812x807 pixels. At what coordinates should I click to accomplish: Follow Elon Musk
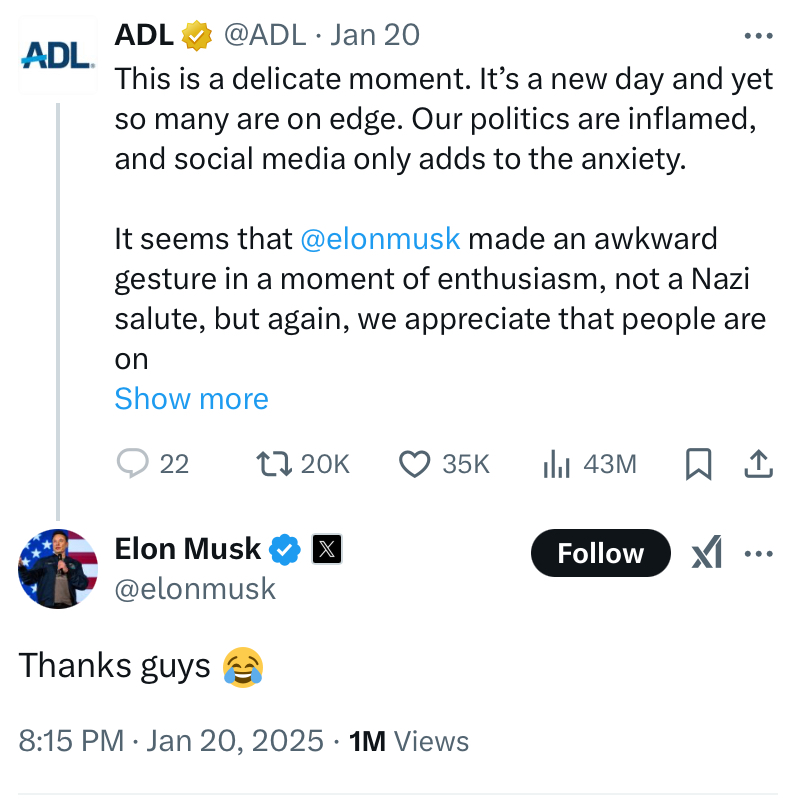point(600,553)
